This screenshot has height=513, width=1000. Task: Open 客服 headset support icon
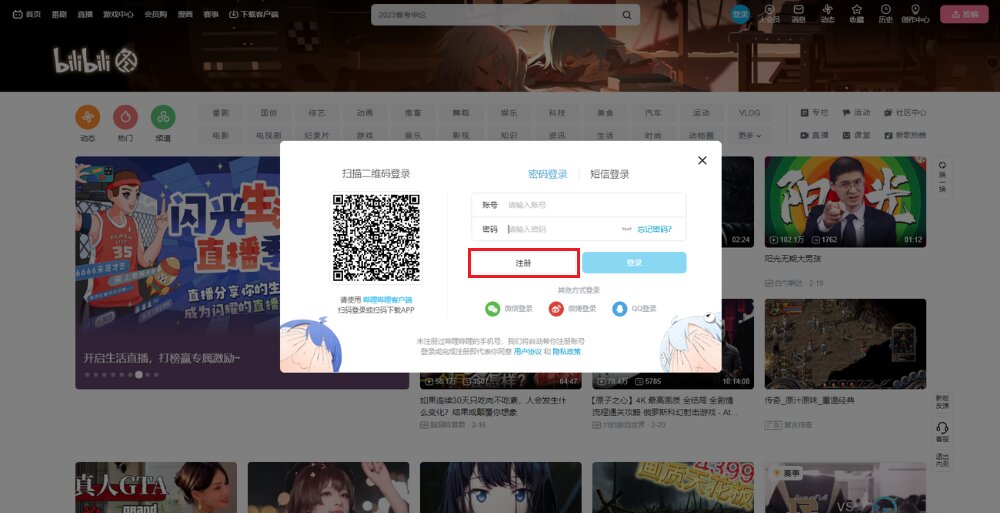[942, 431]
